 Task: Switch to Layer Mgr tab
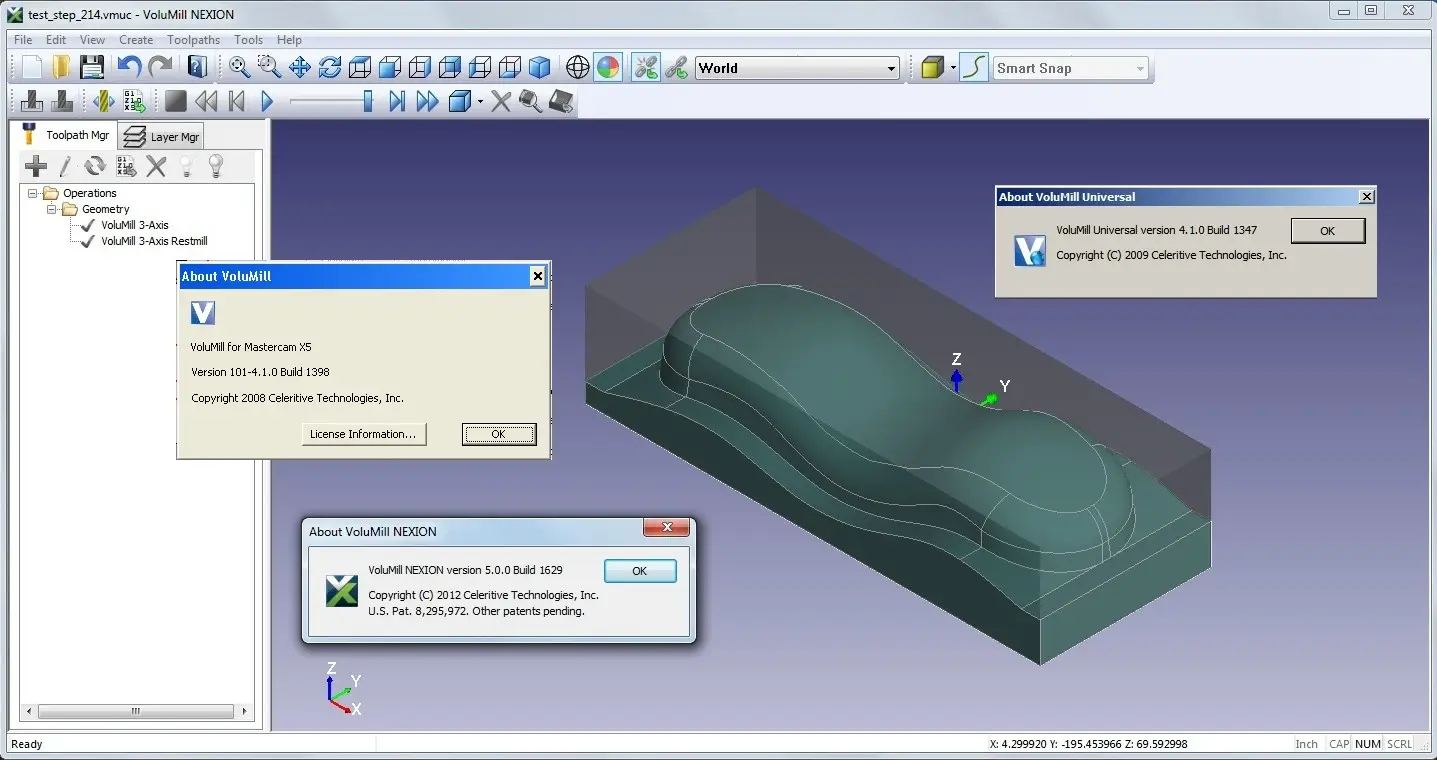pyautogui.click(x=163, y=136)
